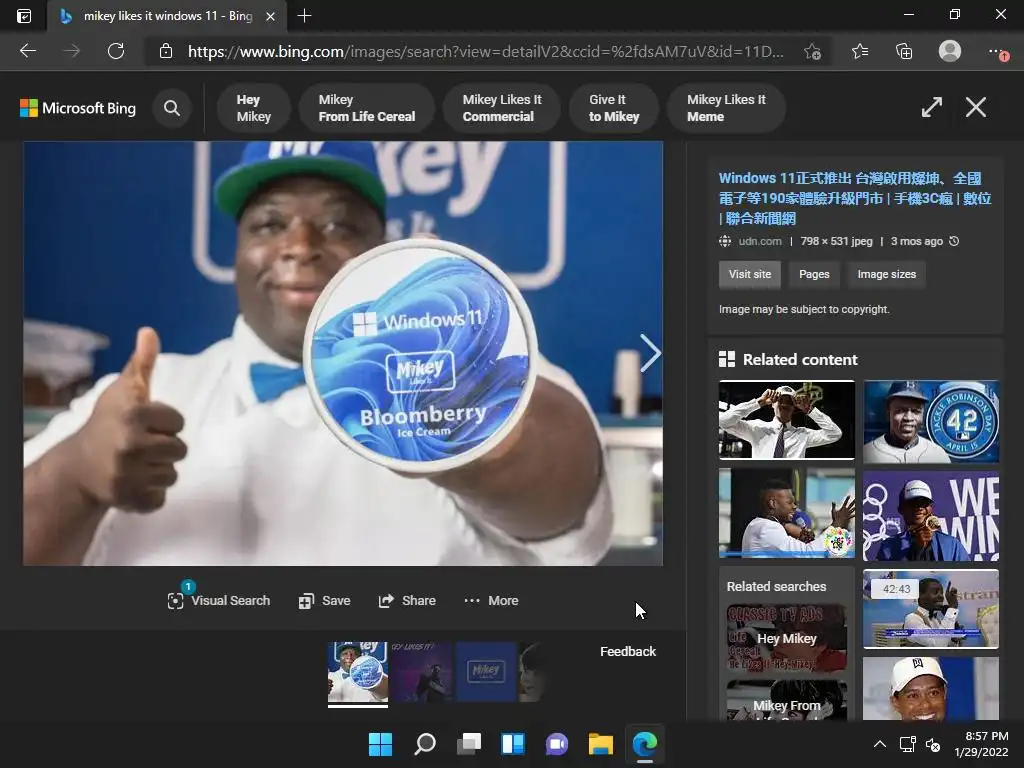Select the purple filmstrip thumbnail
Image resolution: width=1024 pixels, height=768 pixels.
422,672
